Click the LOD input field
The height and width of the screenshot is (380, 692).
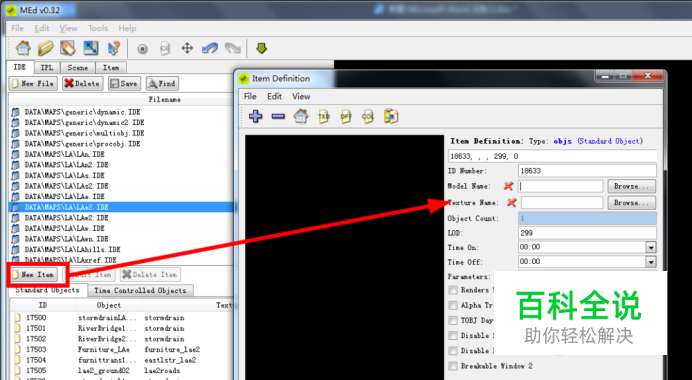(587, 233)
